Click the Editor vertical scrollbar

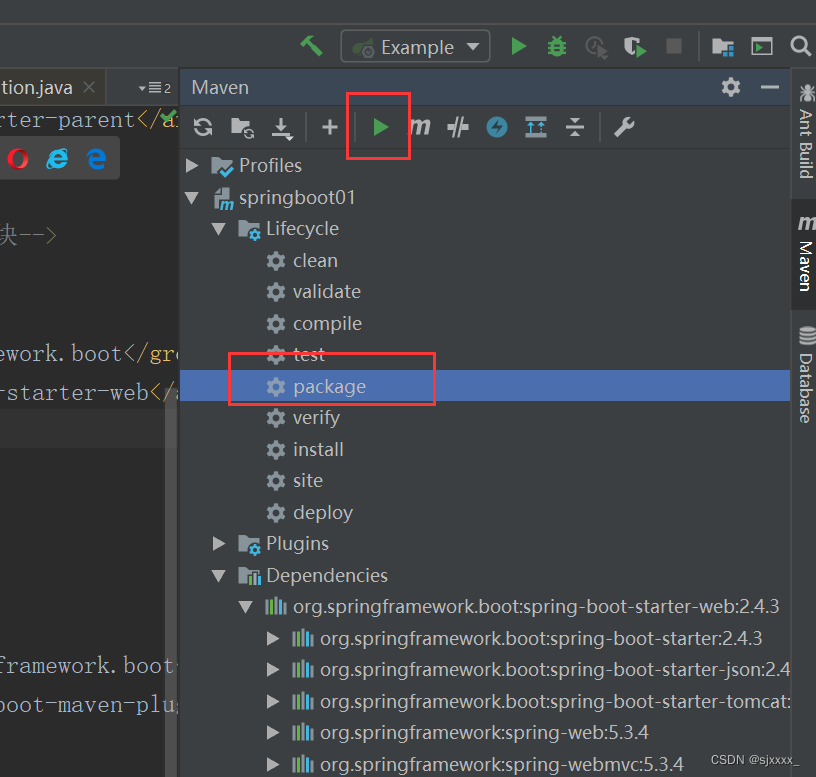click(171, 583)
